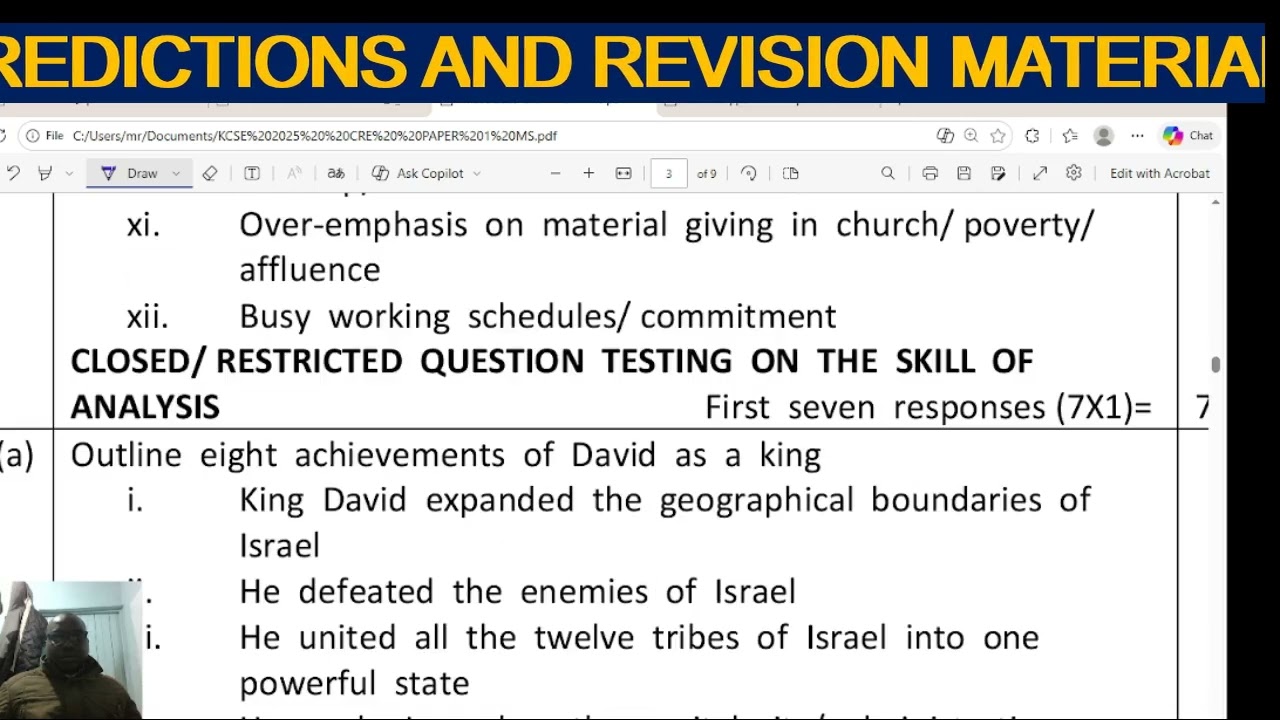
Task: Open Highlight tool color options arrow
Action: coord(69,173)
